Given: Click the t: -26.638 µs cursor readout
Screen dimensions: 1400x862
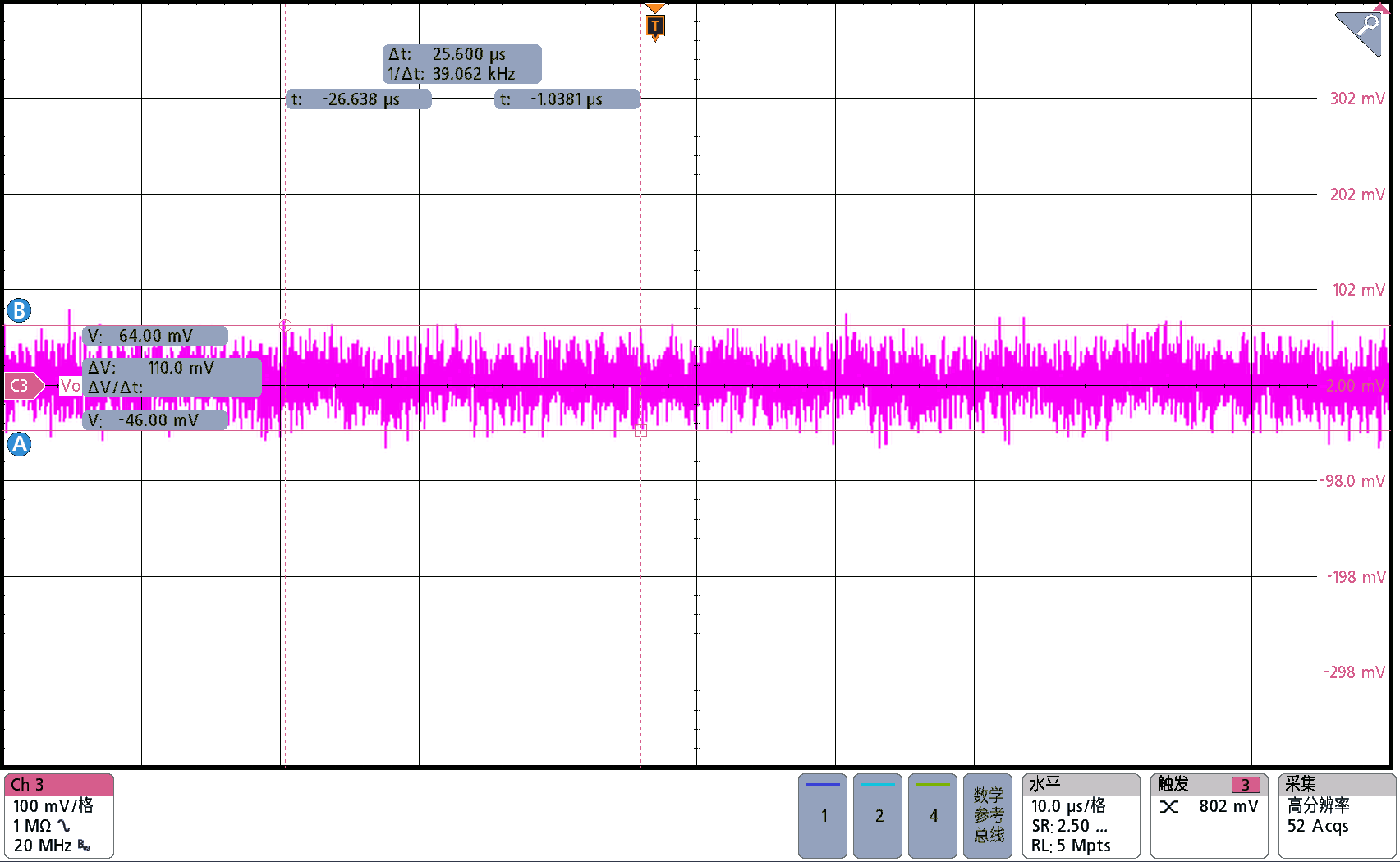Looking at the screenshot, I should [x=358, y=99].
